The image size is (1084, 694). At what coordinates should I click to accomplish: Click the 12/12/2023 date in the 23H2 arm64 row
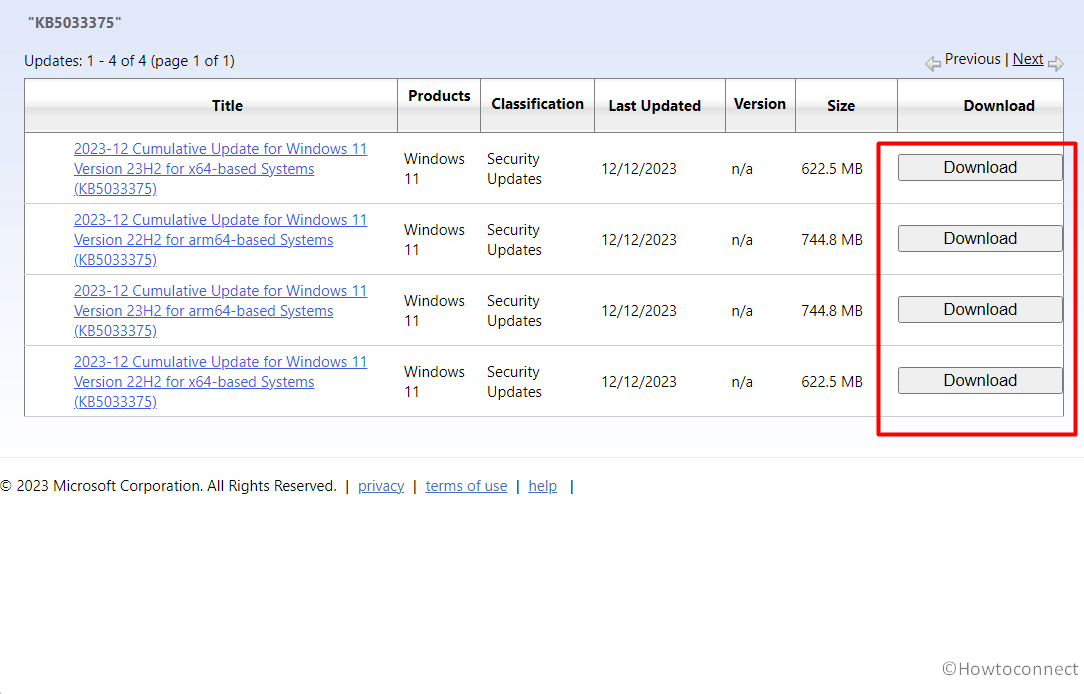(x=639, y=311)
